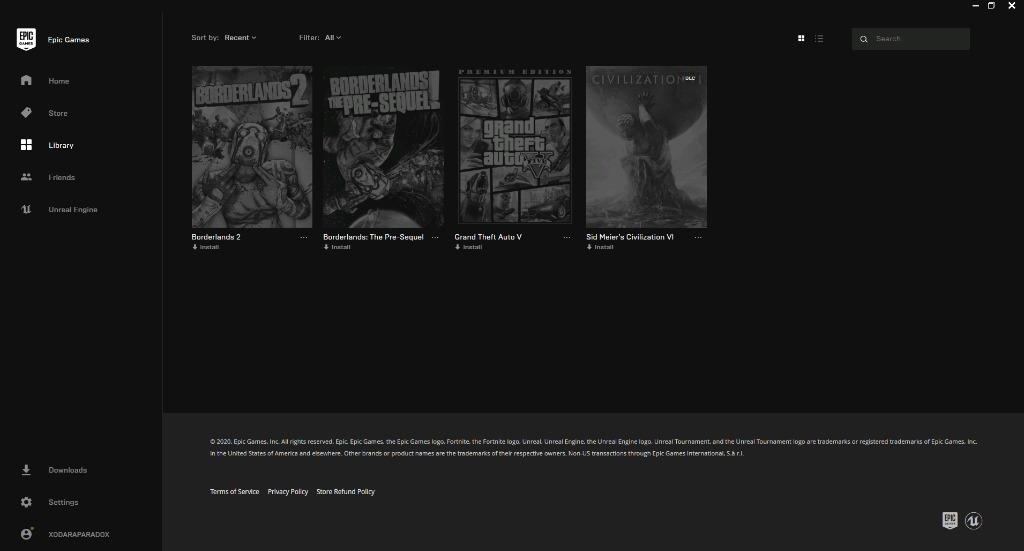
Task: Go to Library menu item
Action: [x=61, y=145]
